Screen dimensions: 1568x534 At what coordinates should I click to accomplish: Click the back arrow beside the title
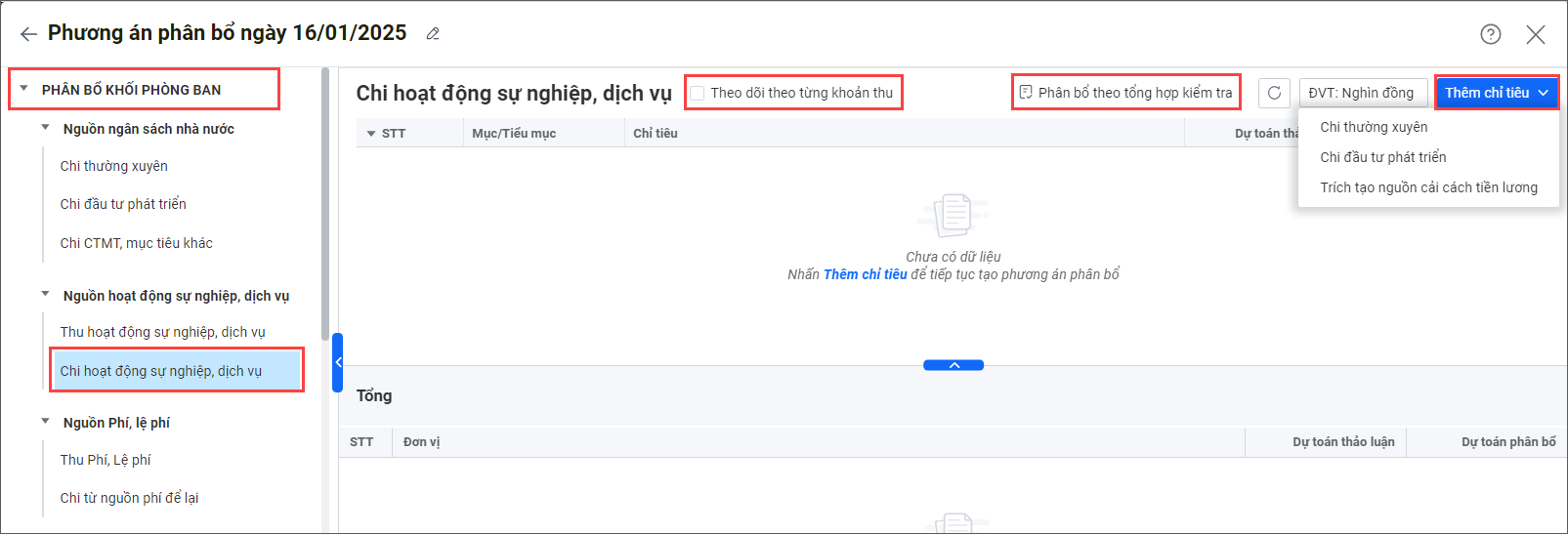pyautogui.click(x=28, y=34)
